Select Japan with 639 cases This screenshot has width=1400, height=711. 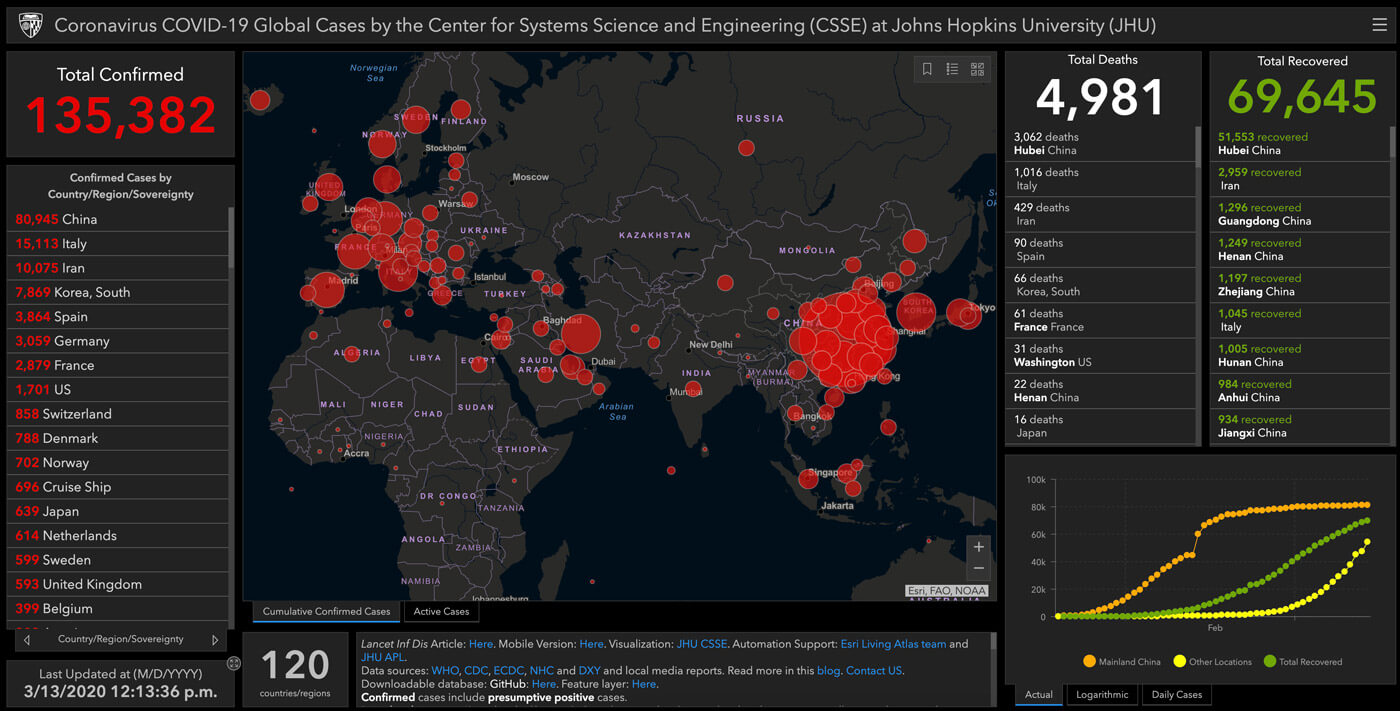120,511
